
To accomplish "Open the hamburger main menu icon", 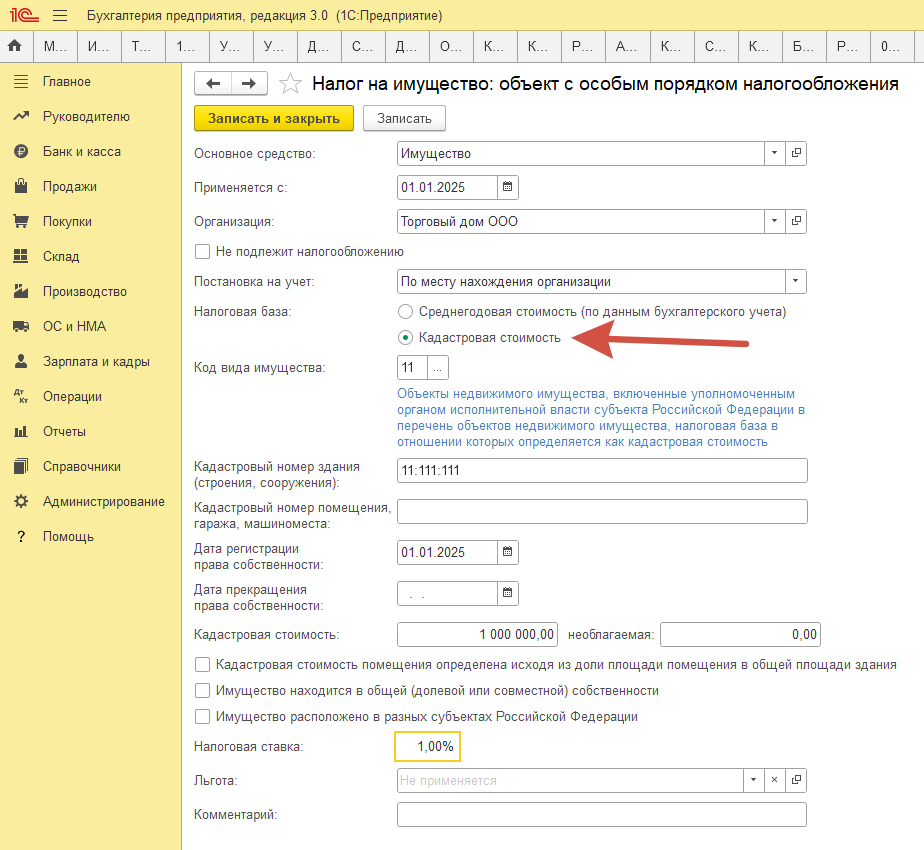I will click(x=59, y=16).
